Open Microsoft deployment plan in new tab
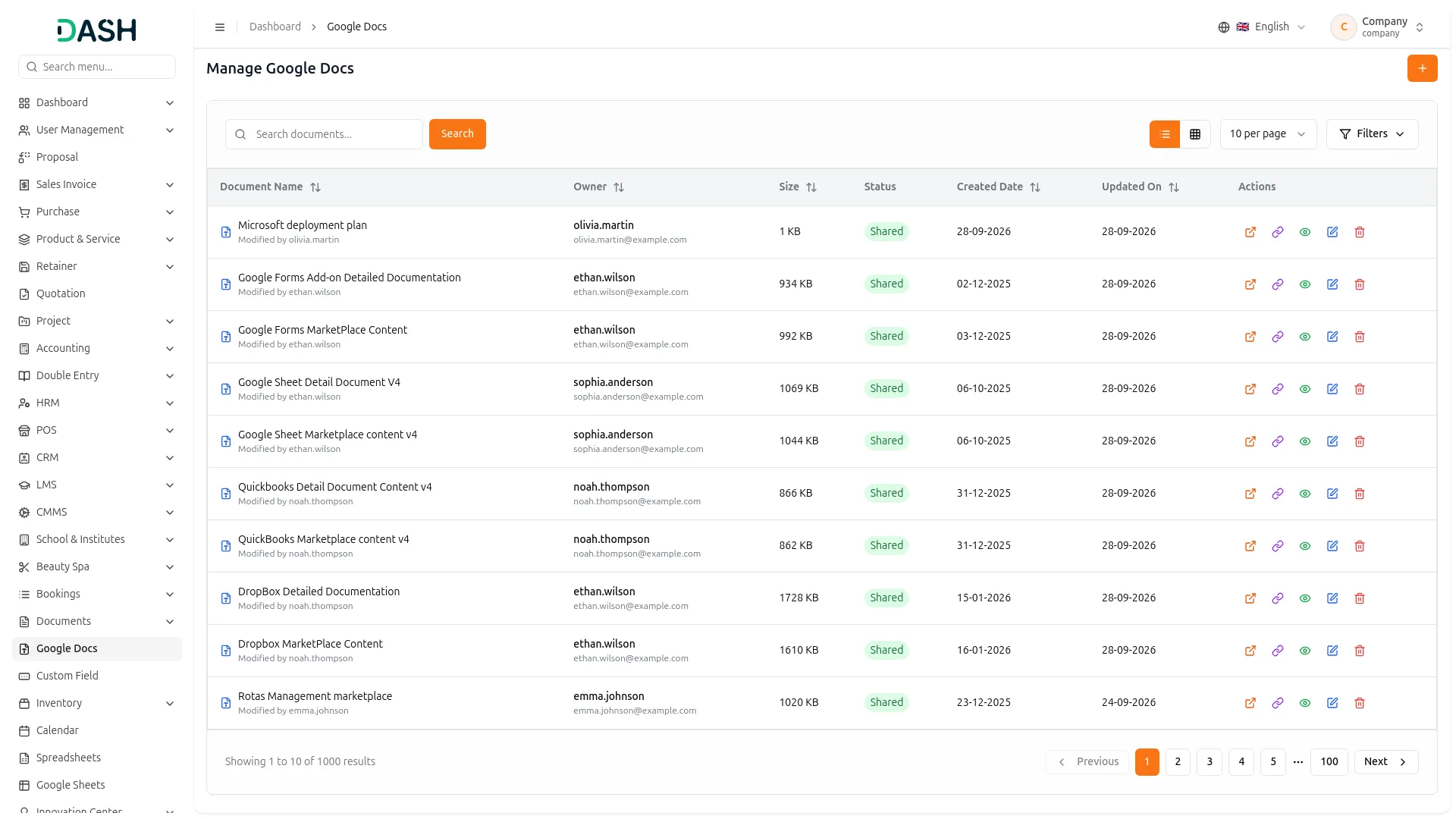 [x=1250, y=232]
